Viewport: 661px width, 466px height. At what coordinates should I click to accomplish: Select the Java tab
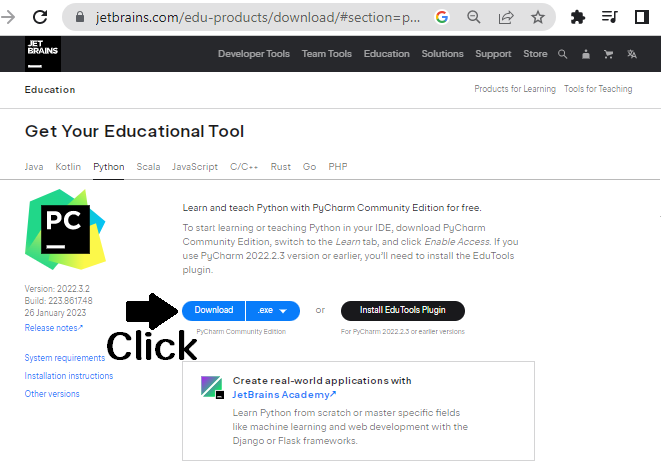point(34,167)
